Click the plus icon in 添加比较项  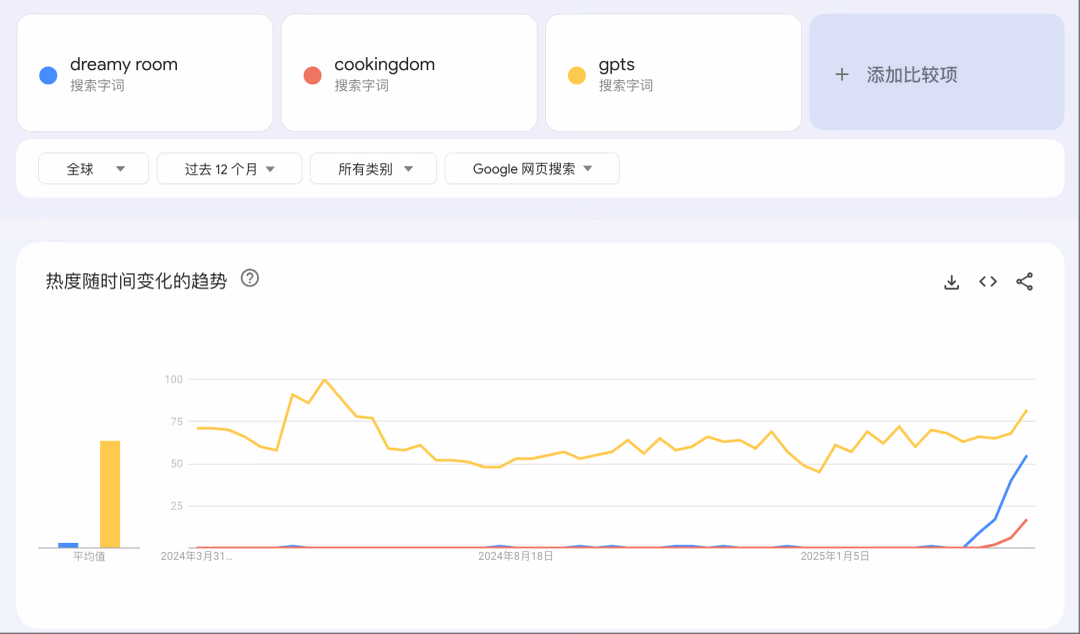coord(842,74)
